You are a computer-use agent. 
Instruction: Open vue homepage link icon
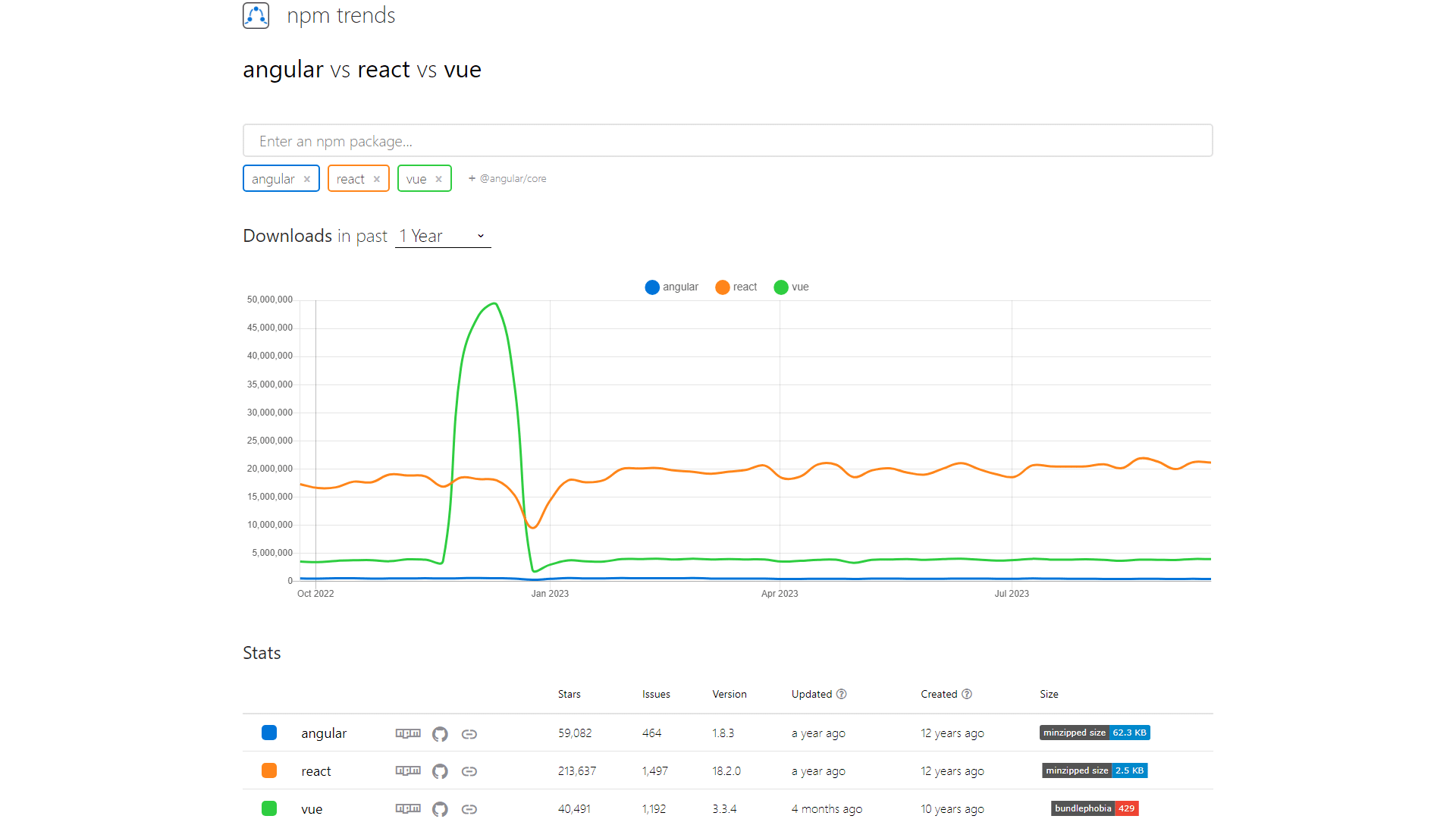[x=469, y=809]
